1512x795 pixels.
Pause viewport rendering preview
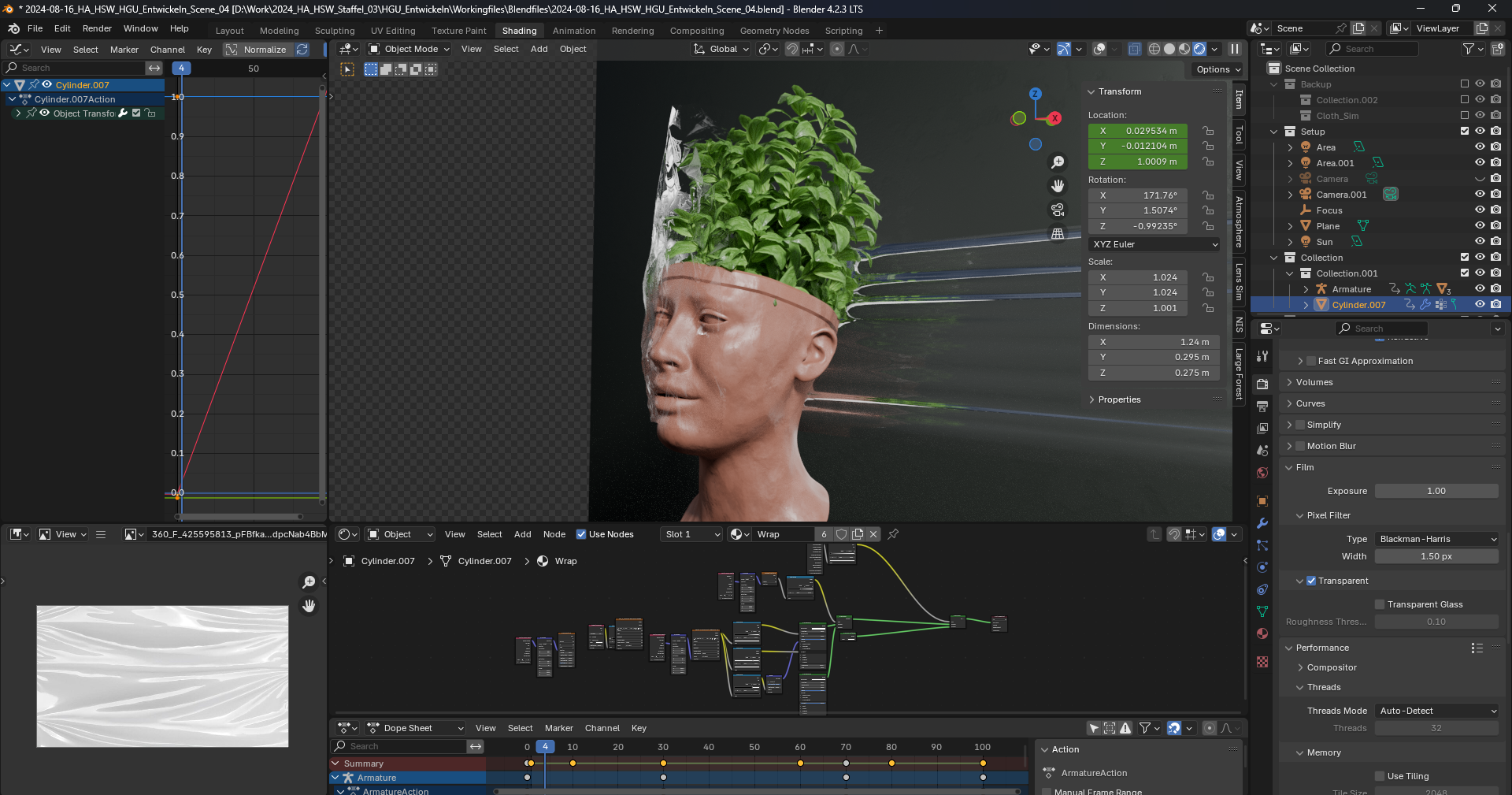click(1235, 49)
